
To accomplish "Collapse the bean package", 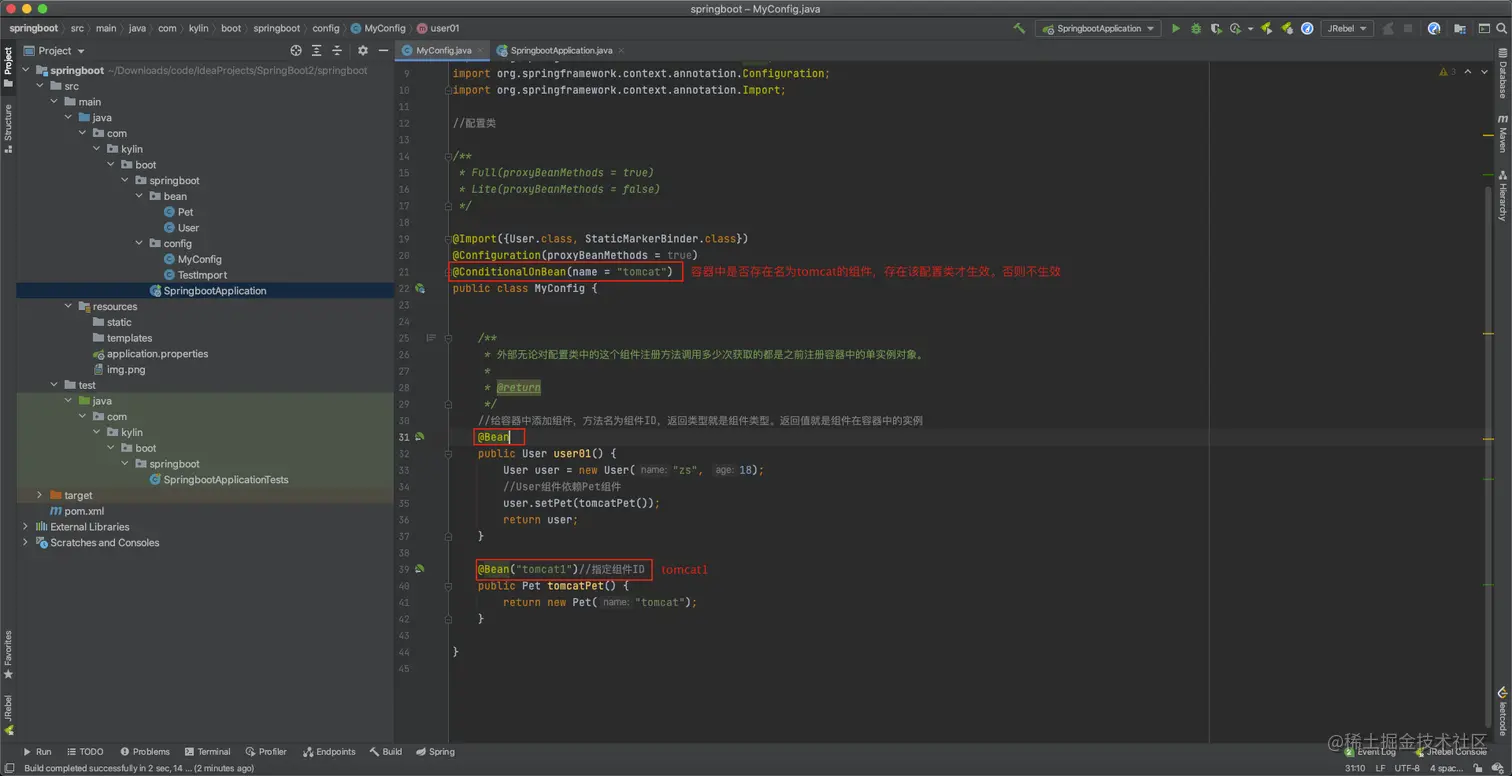I will [x=139, y=196].
